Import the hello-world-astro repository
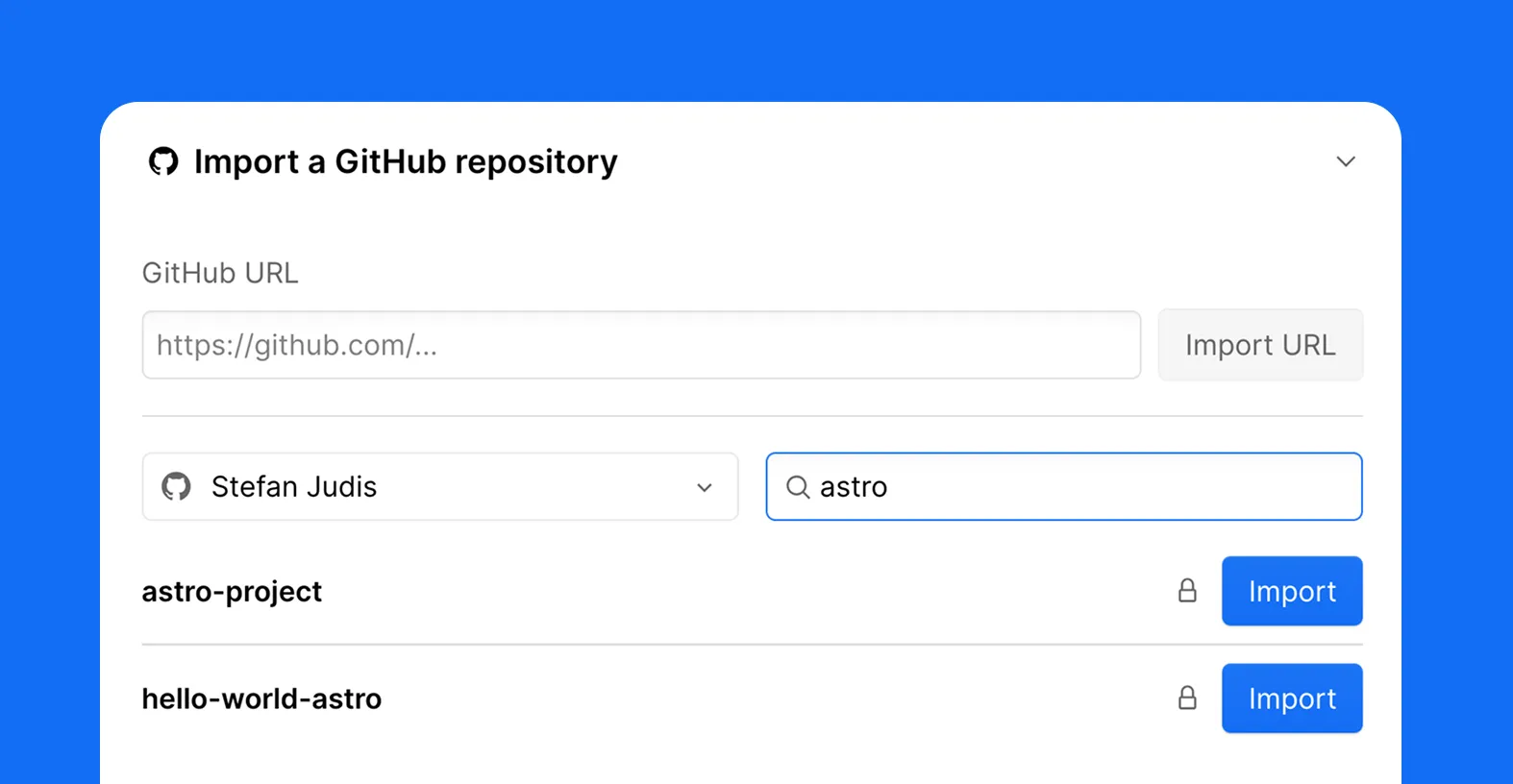 pyautogui.click(x=1292, y=698)
